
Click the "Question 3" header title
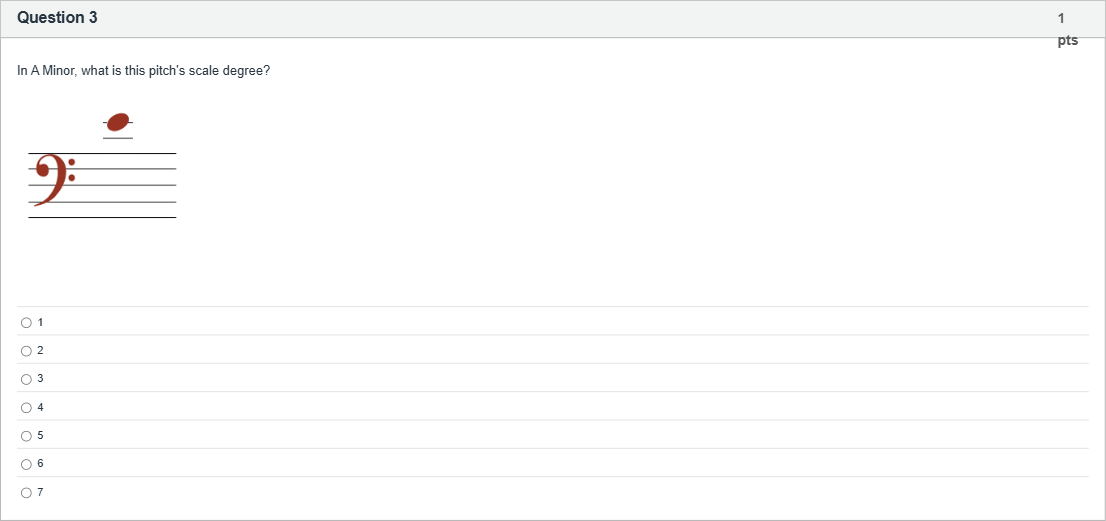pyautogui.click(x=58, y=18)
